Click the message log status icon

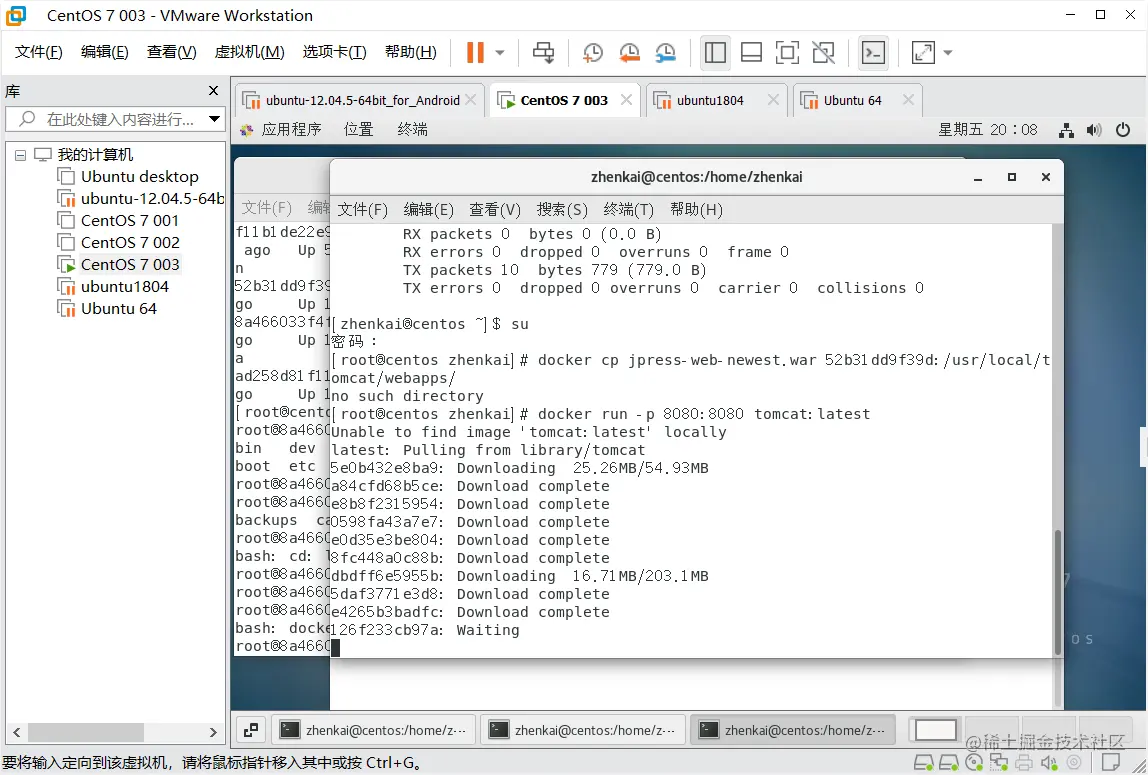pos(1111,763)
